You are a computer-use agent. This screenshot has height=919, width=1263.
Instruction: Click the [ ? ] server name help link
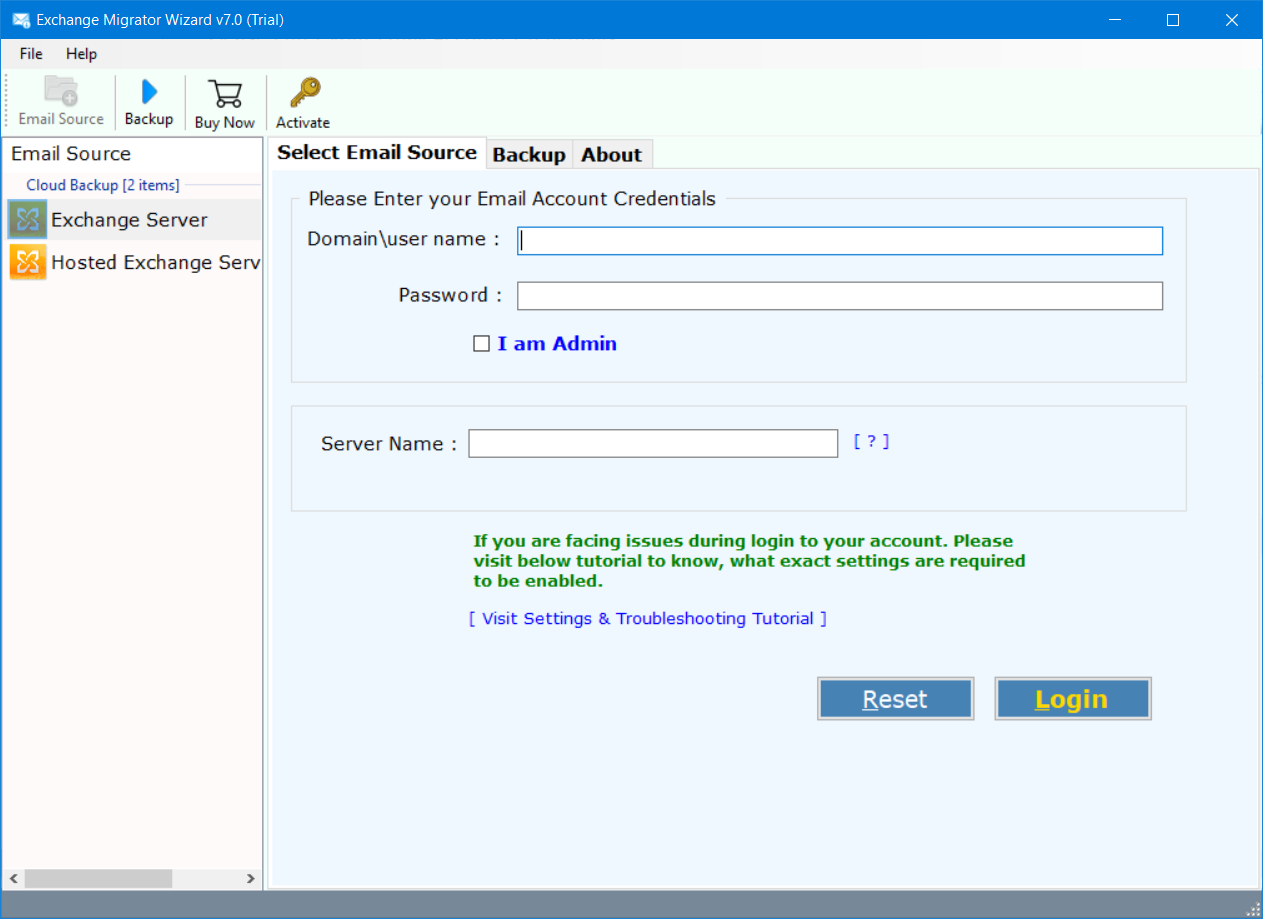point(871,441)
